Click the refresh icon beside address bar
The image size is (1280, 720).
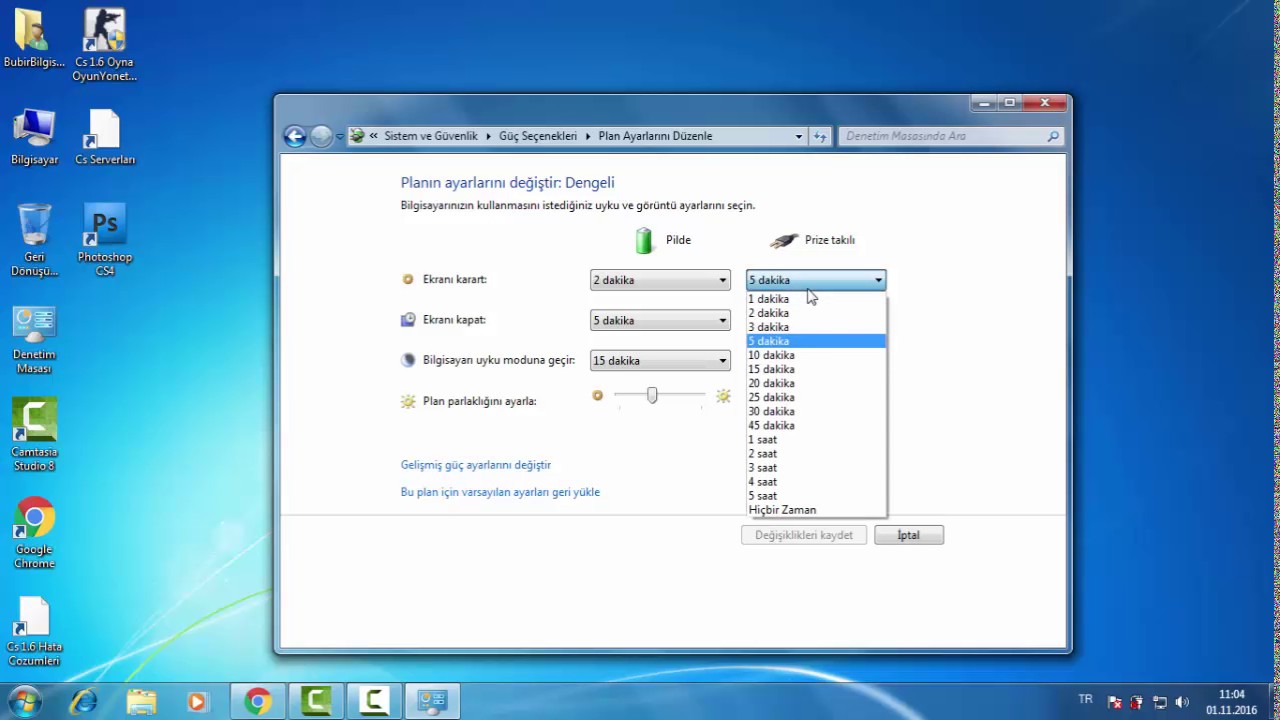[x=820, y=137]
